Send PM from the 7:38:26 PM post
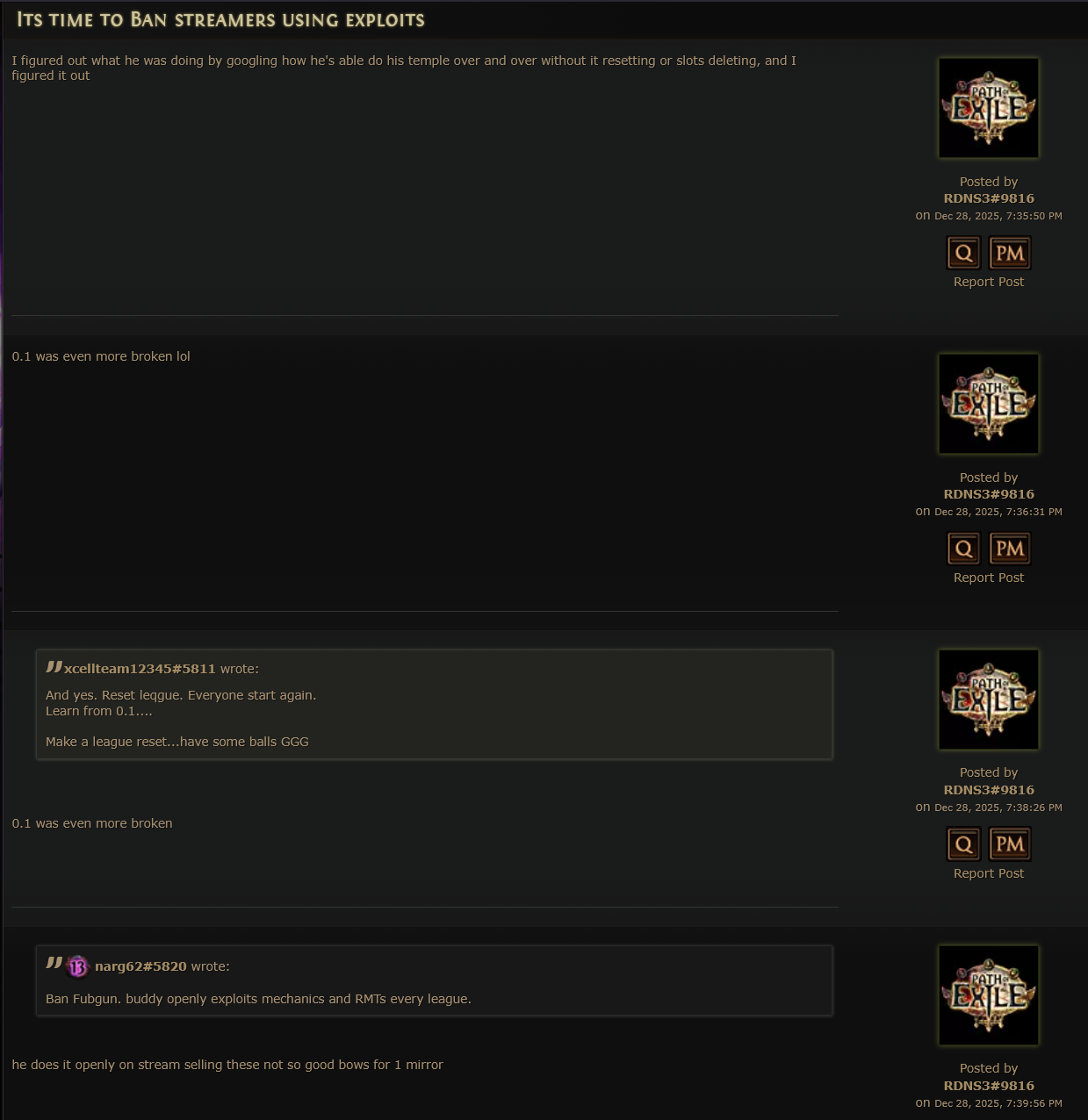Screen dimensions: 1088x1120 (x=1010, y=844)
